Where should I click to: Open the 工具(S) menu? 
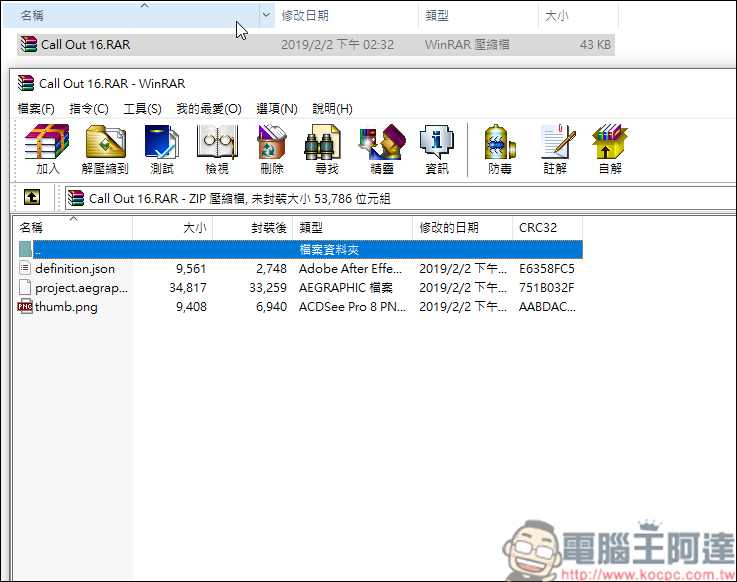142,109
